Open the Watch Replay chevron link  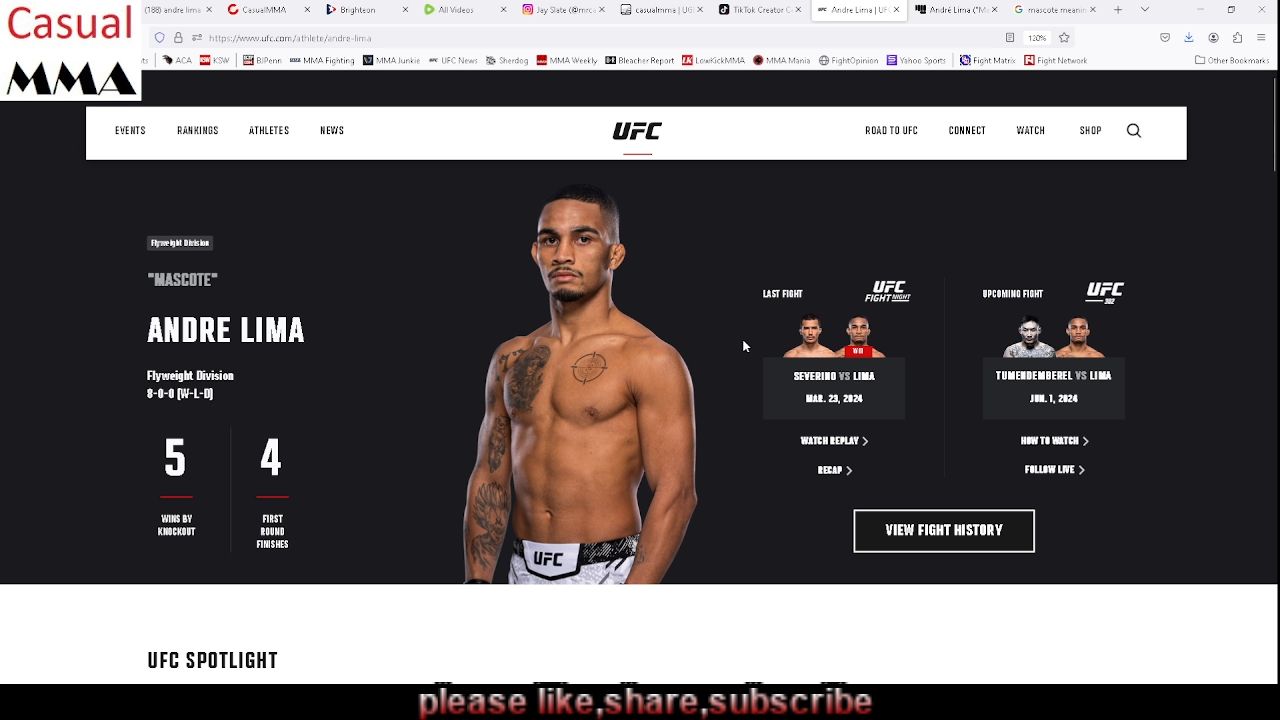coord(834,441)
